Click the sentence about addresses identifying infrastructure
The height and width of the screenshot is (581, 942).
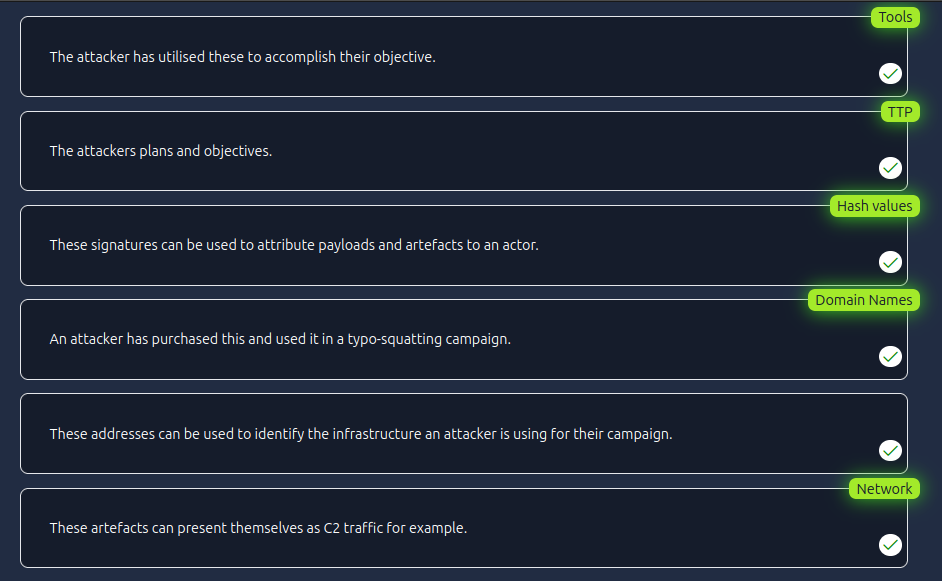click(x=360, y=434)
